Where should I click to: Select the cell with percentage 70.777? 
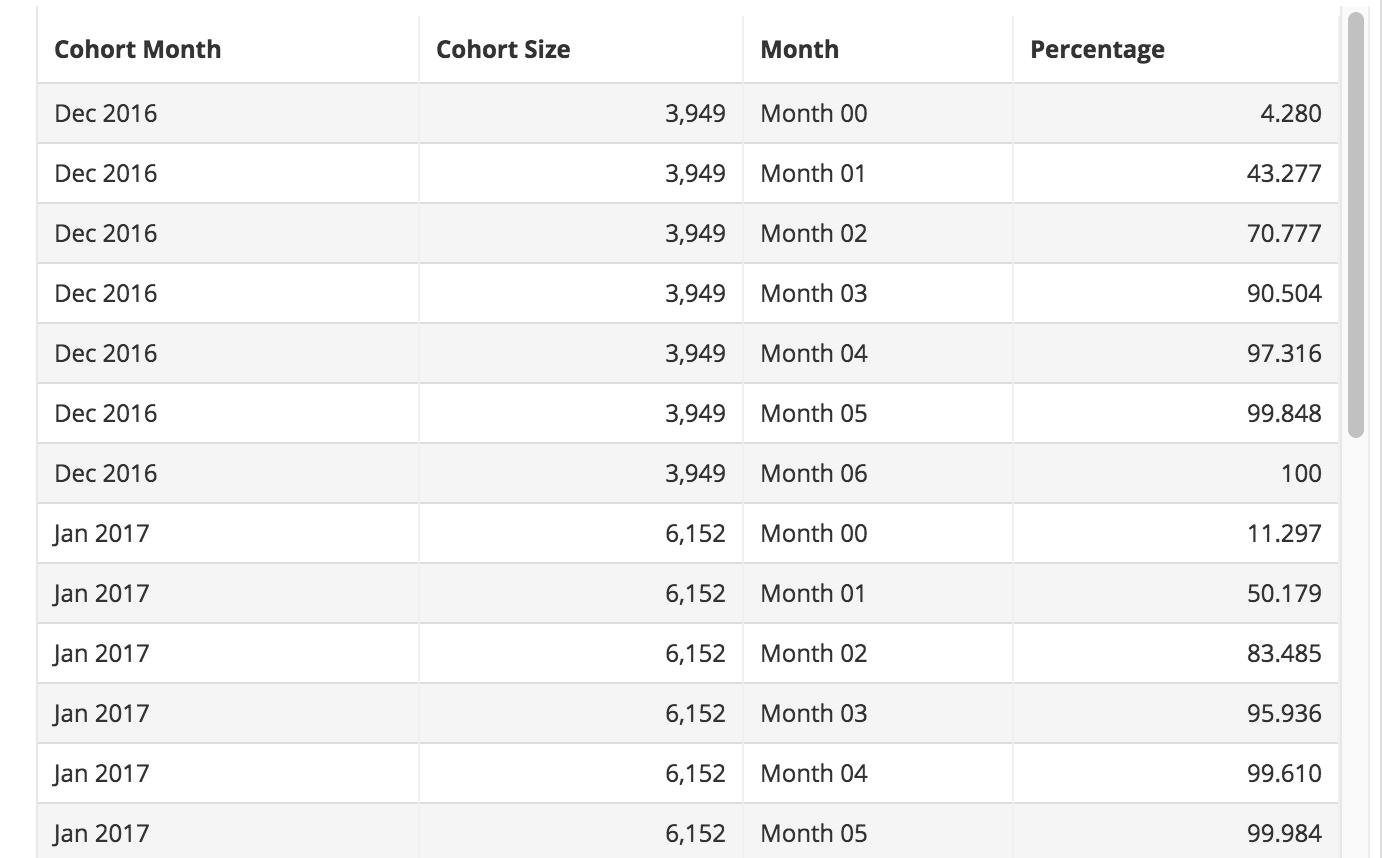coord(1284,234)
